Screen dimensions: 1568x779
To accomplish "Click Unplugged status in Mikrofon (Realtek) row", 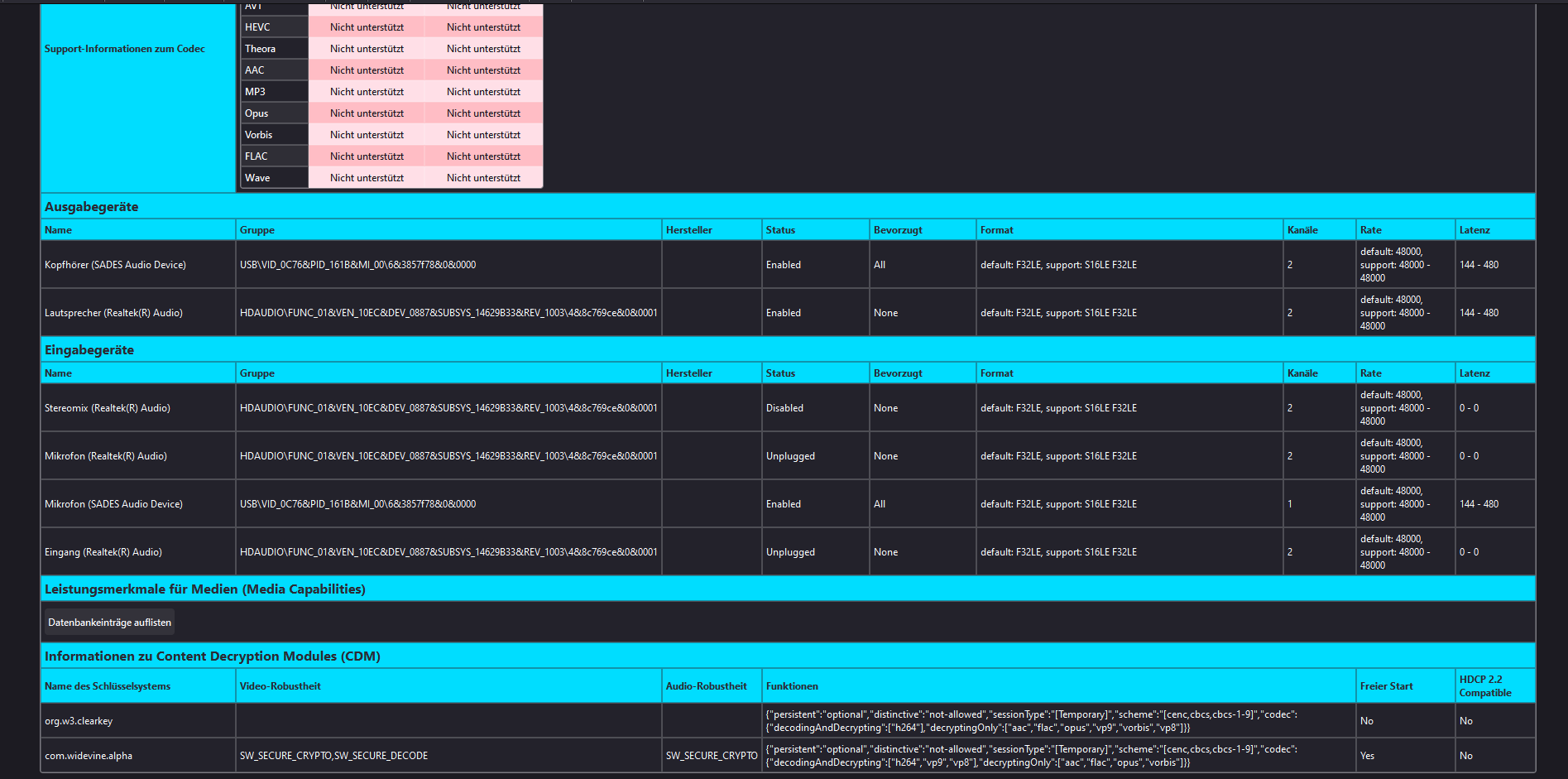I will click(790, 456).
